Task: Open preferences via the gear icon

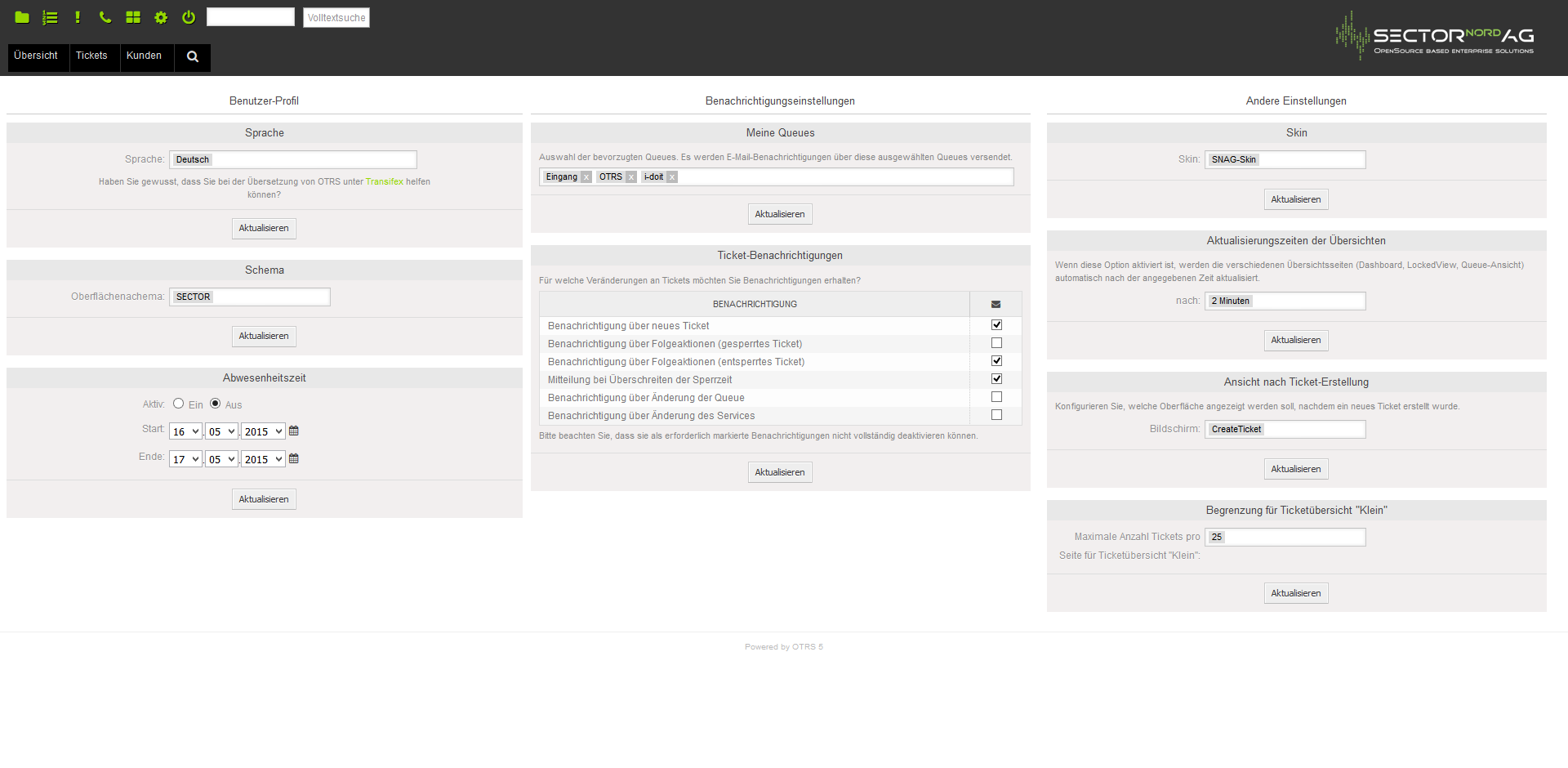Action: (161, 17)
